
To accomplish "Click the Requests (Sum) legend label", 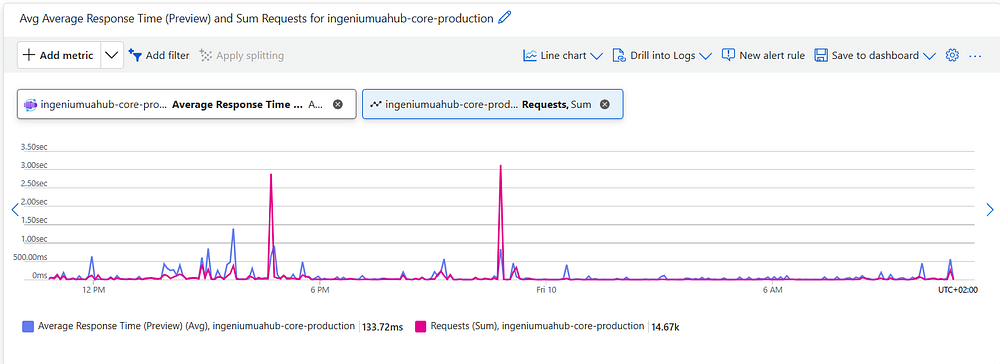I will coord(537,326).
